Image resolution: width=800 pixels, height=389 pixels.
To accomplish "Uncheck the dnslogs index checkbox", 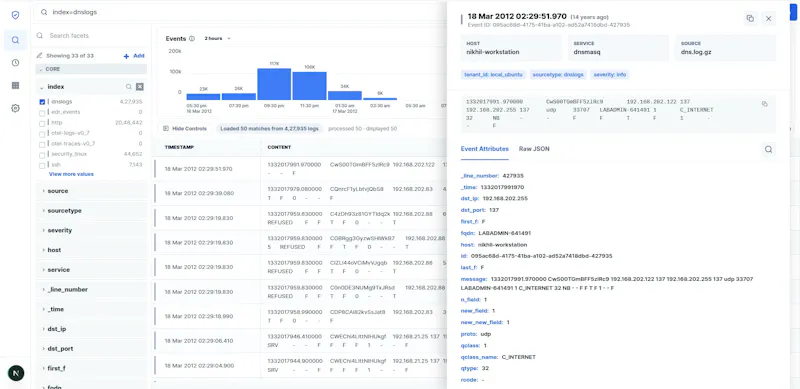I will pyautogui.click(x=42, y=102).
